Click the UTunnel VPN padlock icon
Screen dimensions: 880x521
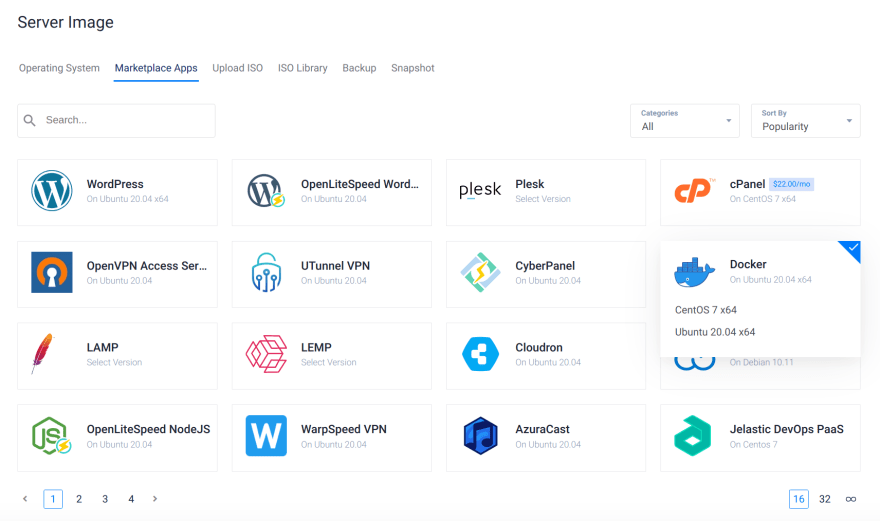pos(266,272)
